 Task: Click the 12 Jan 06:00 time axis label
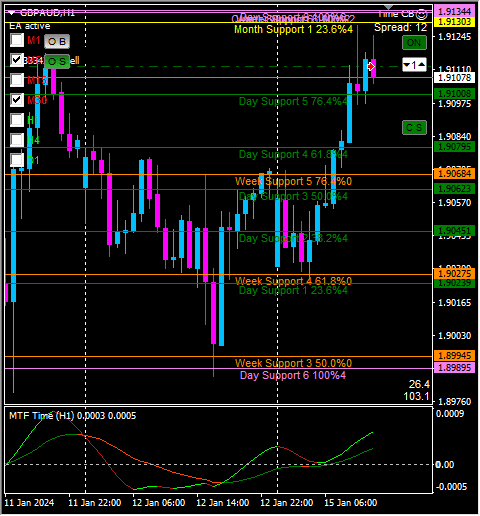coord(159,503)
